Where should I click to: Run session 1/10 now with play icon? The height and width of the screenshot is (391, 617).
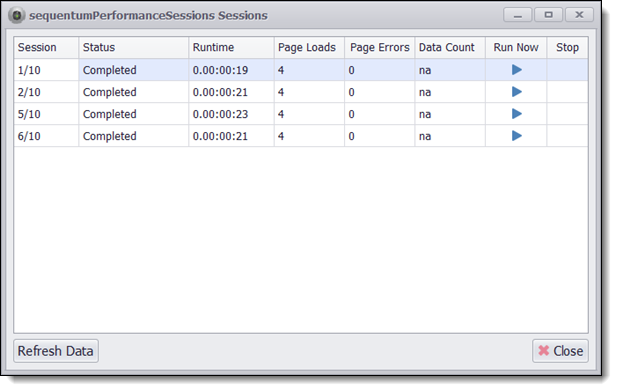click(x=516, y=70)
